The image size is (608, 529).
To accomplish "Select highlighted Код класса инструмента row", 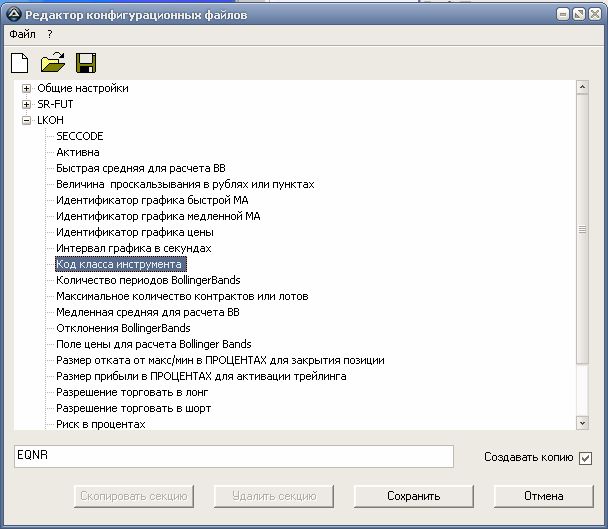I will [121, 264].
